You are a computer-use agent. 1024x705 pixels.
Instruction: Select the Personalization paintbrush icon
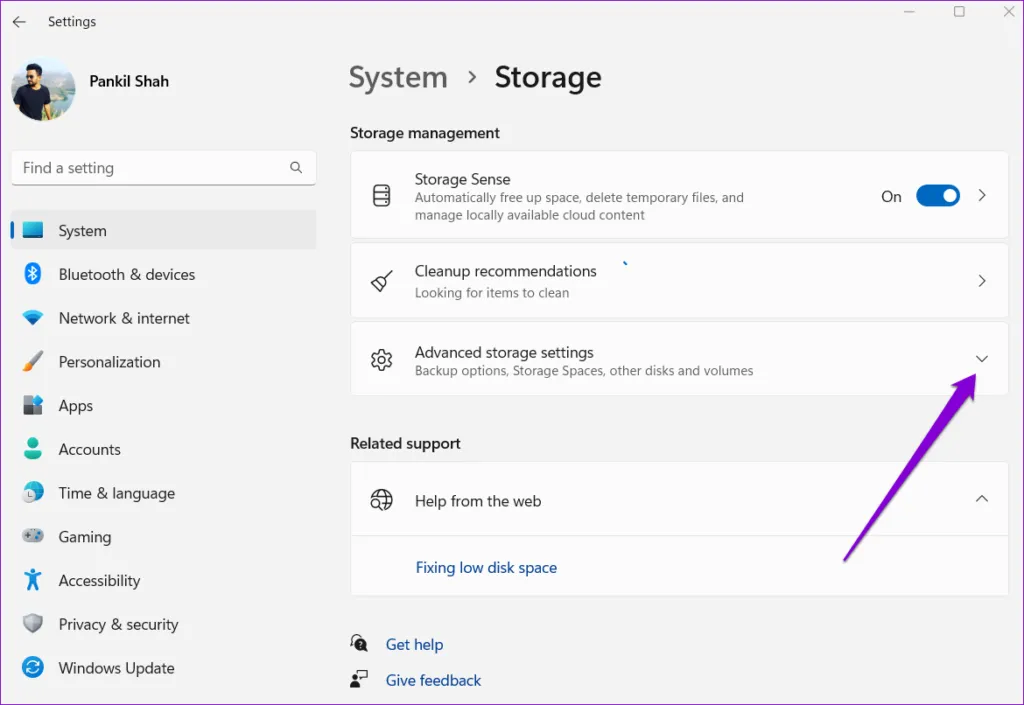pos(33,361)
